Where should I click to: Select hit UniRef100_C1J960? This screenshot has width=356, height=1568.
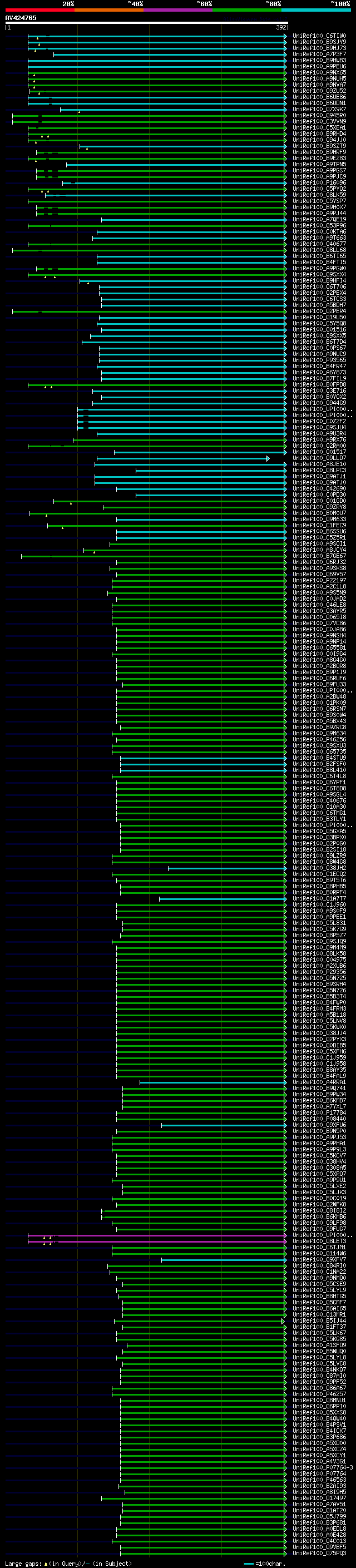(x=319, y=905)
